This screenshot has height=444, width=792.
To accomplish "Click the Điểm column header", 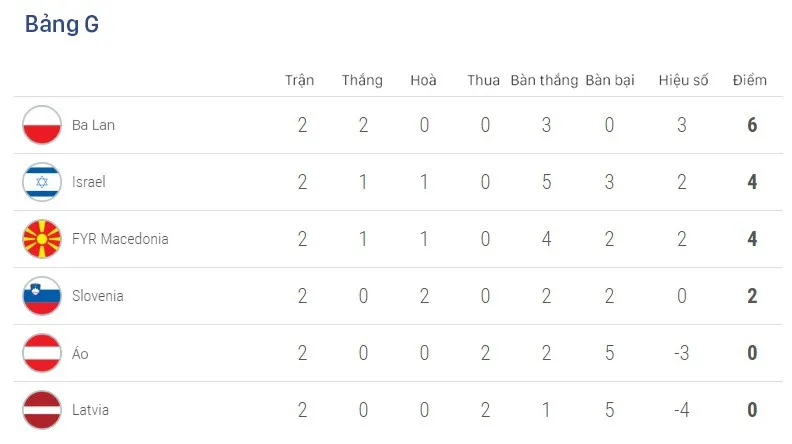I will [750, 80].
